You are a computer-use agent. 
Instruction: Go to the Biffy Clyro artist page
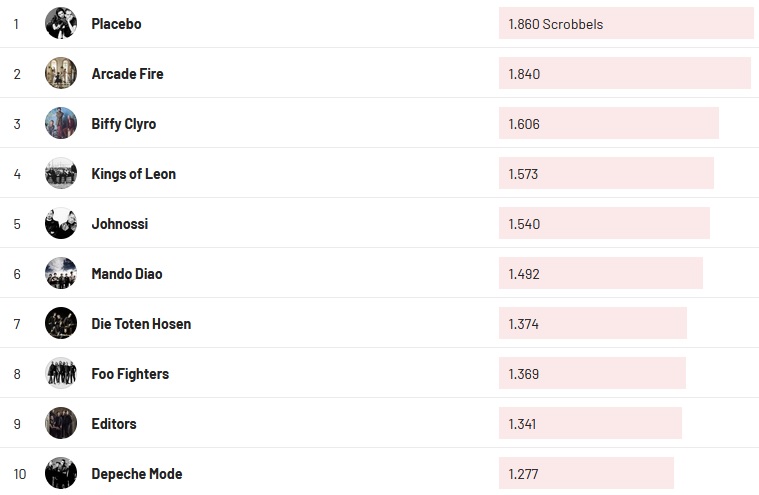[123, 124]
